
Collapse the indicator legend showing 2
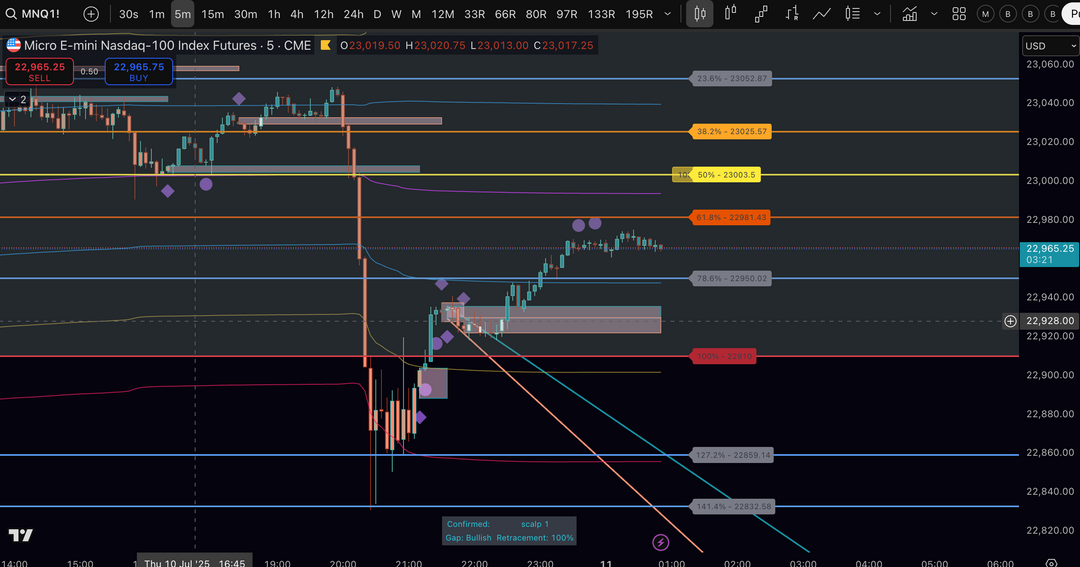17,99
